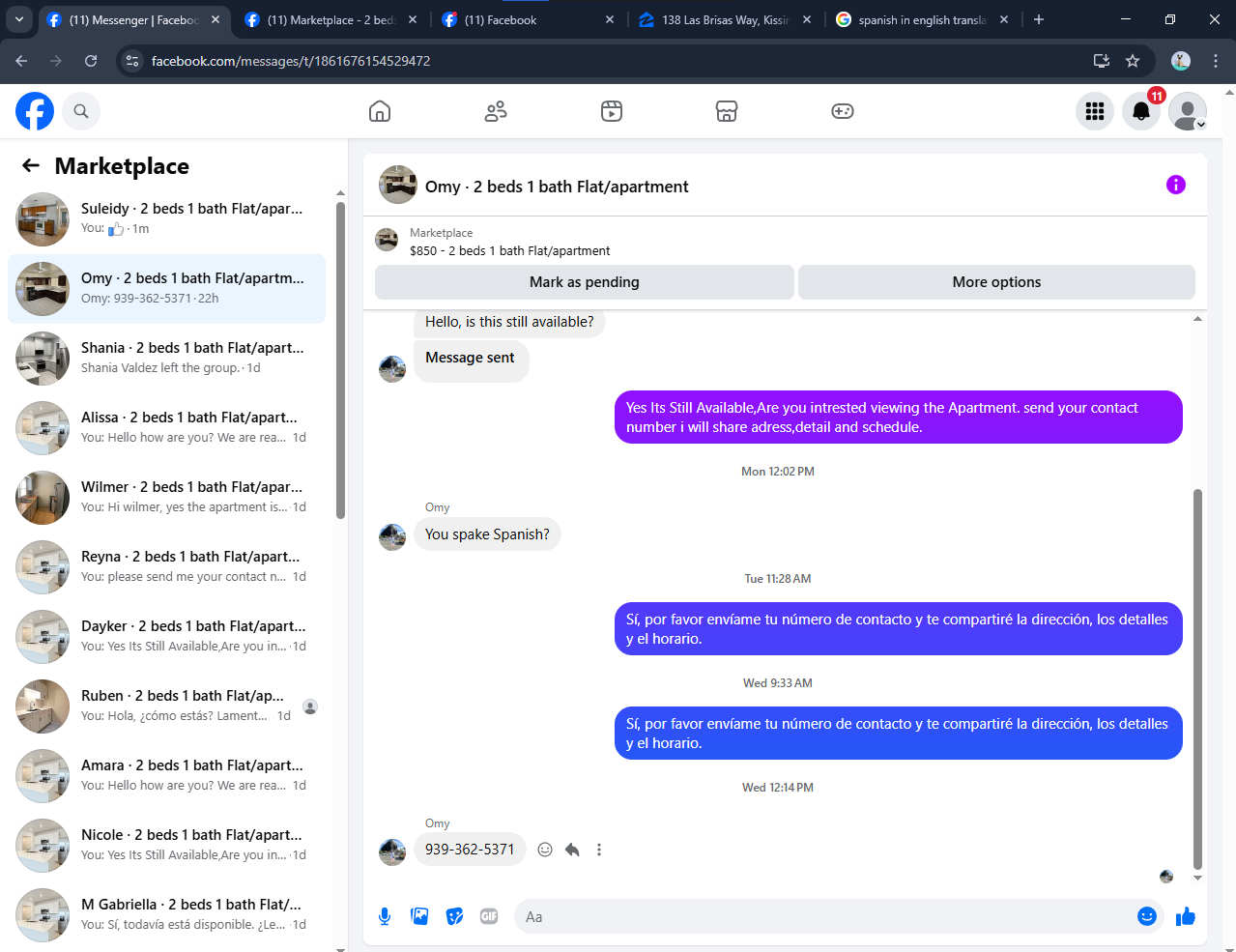Open the Alissa conversation

[166, 428]
